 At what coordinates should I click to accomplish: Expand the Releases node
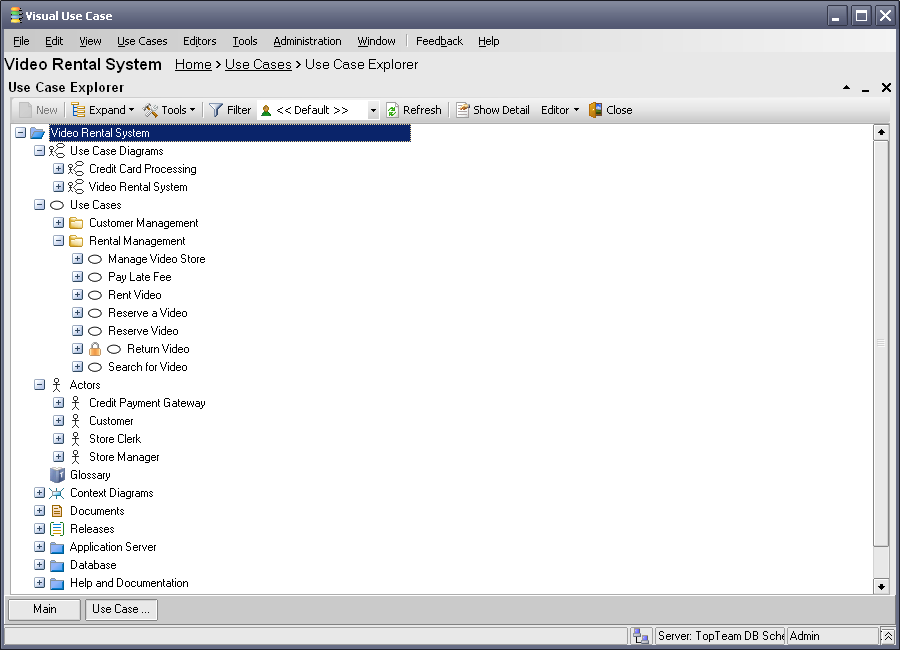point(40,528)
